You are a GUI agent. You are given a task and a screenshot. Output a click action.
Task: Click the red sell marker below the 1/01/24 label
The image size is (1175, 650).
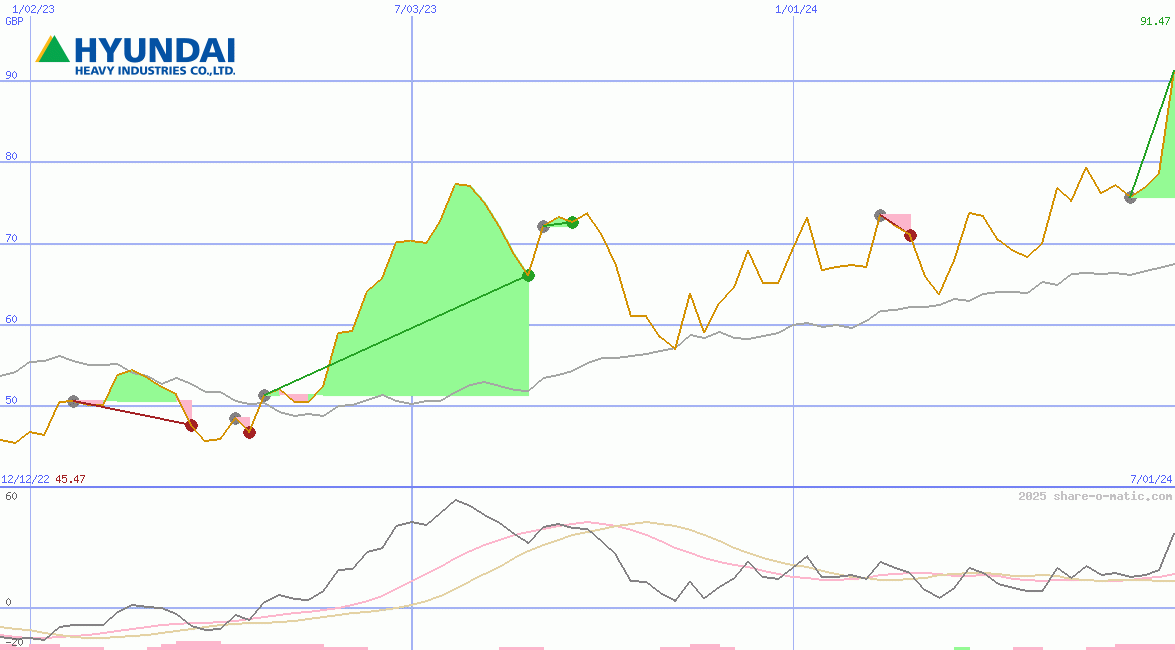click(x=909, y=234)
